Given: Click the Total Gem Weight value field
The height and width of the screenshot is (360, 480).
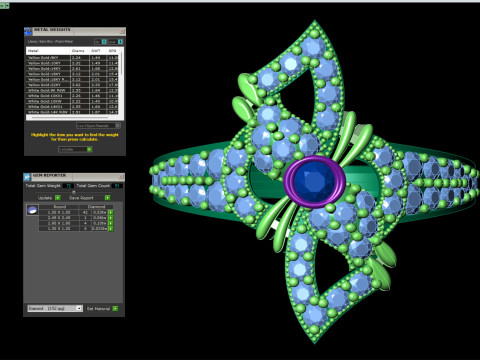Looking at the screenshot, I should 68,186.
